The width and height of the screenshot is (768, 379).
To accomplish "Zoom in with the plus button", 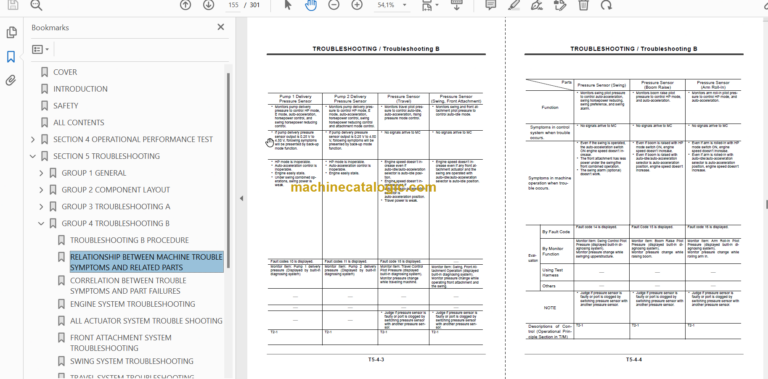I will (x=357, y=5).
